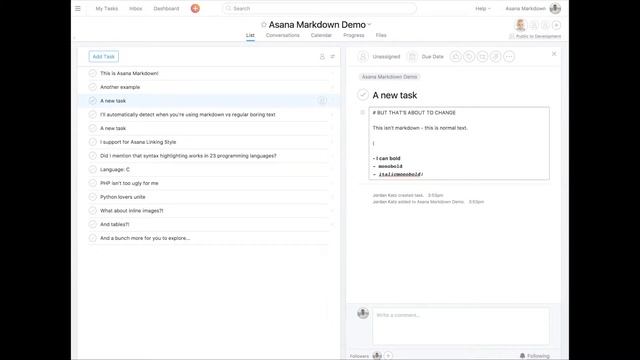Click the 'BUT THAT'S ABOUT TO CHANGE' line
The width and height of the screenshot is (640, 360).
[x=414, y=113]
